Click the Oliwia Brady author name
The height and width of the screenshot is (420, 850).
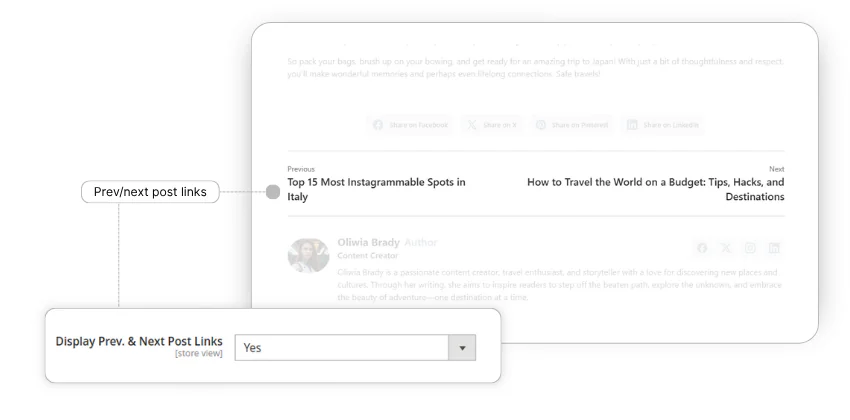point(369,242)
